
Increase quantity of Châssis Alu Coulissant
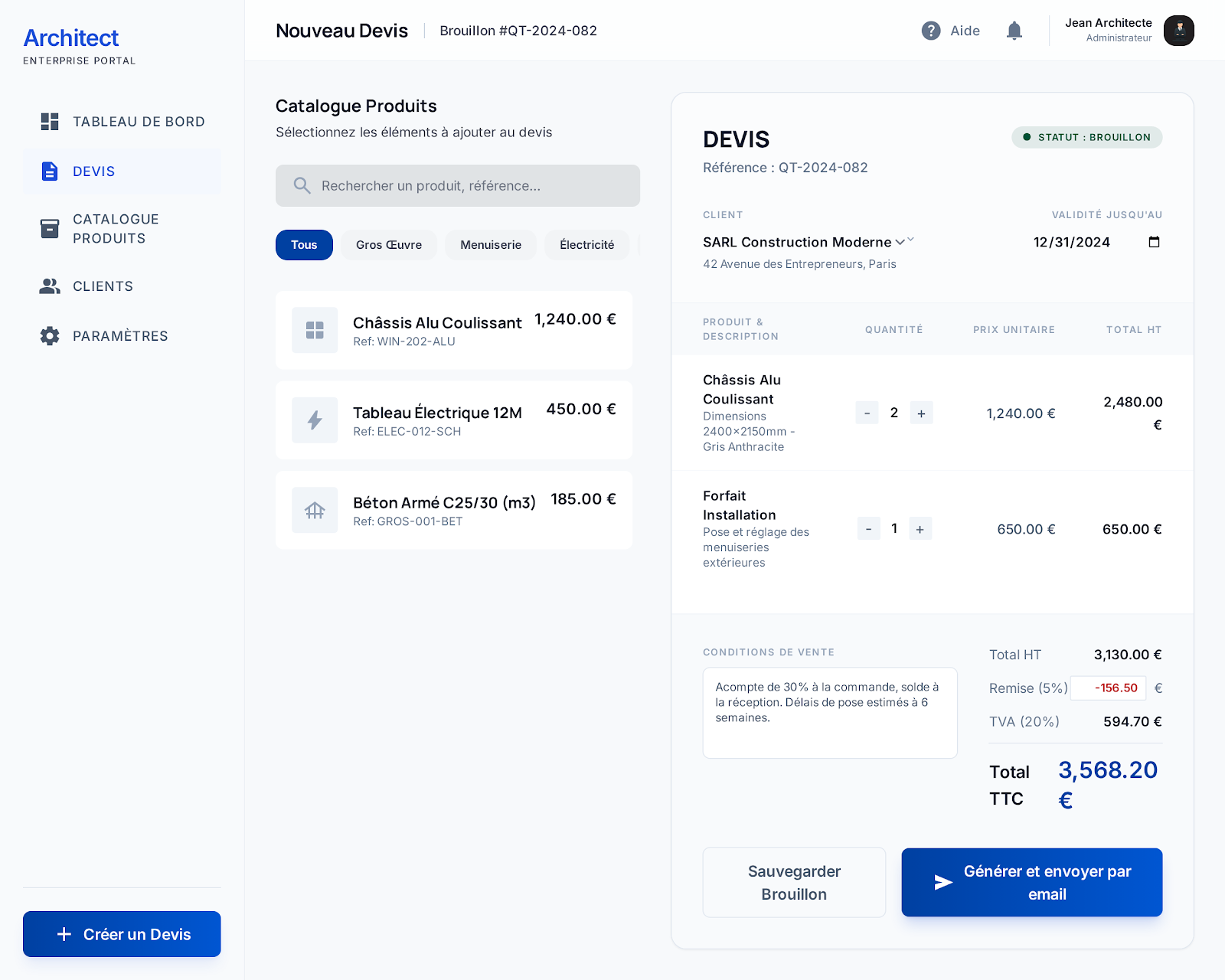pos(921,413)
